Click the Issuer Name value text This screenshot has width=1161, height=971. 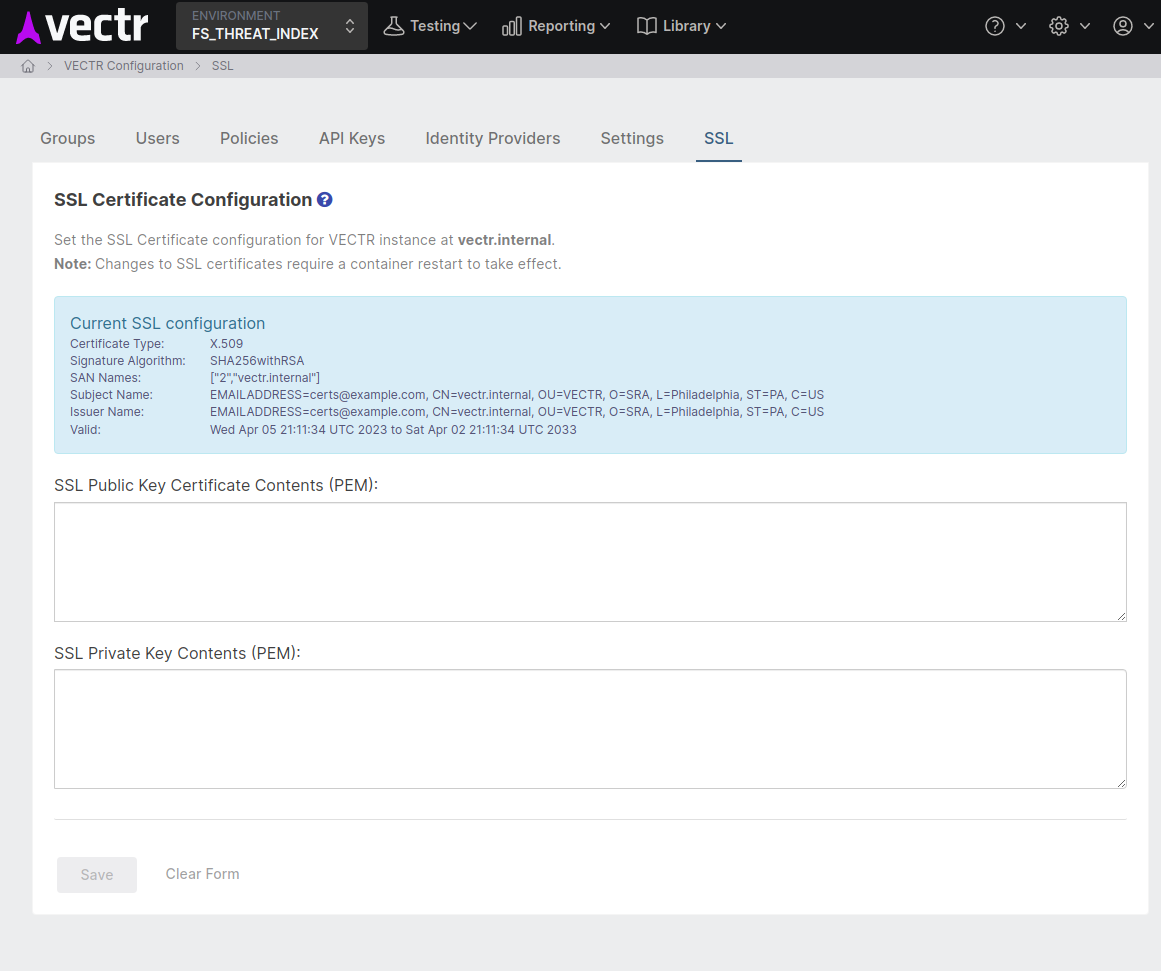517,412
